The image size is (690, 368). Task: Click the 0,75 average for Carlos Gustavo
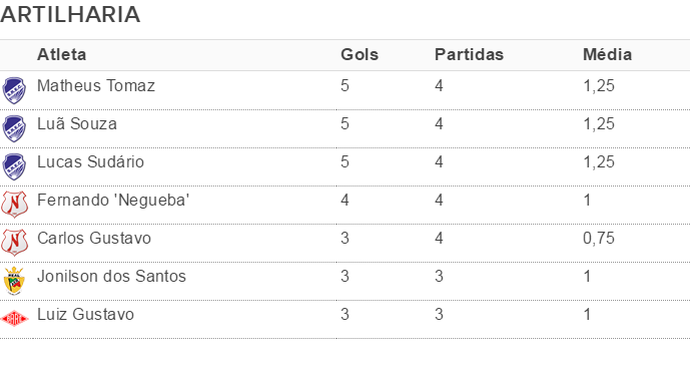pyautogui.click(x=598, y=239)
